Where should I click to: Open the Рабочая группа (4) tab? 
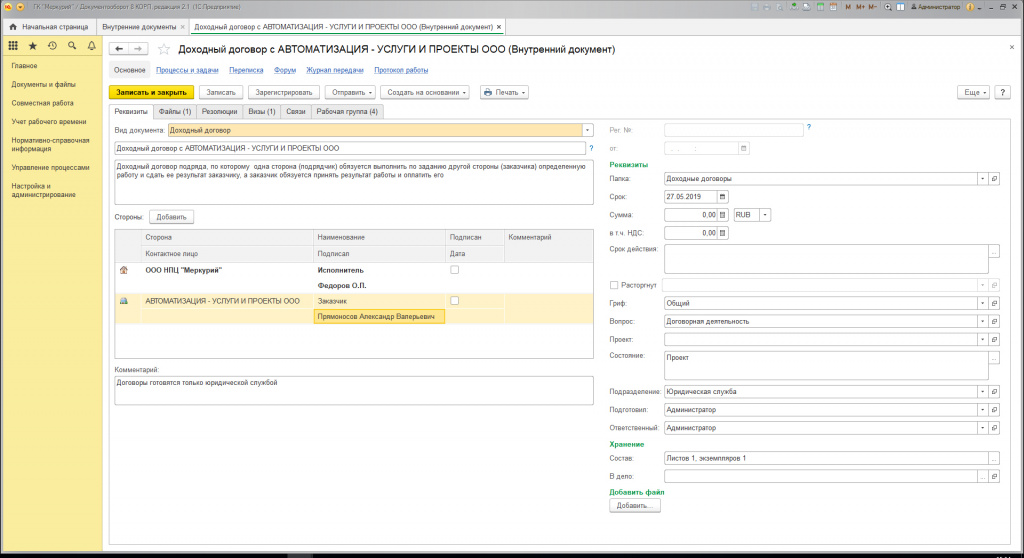347,111
